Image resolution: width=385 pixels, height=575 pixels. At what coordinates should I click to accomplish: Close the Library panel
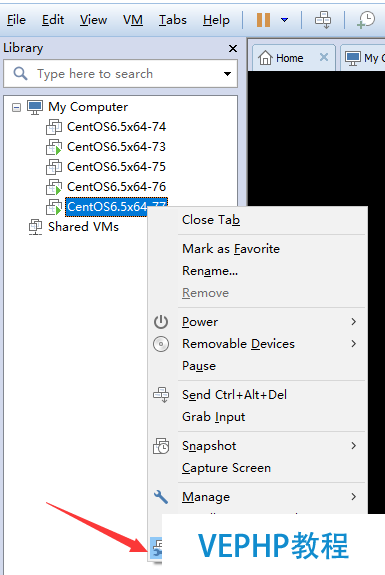232,48
